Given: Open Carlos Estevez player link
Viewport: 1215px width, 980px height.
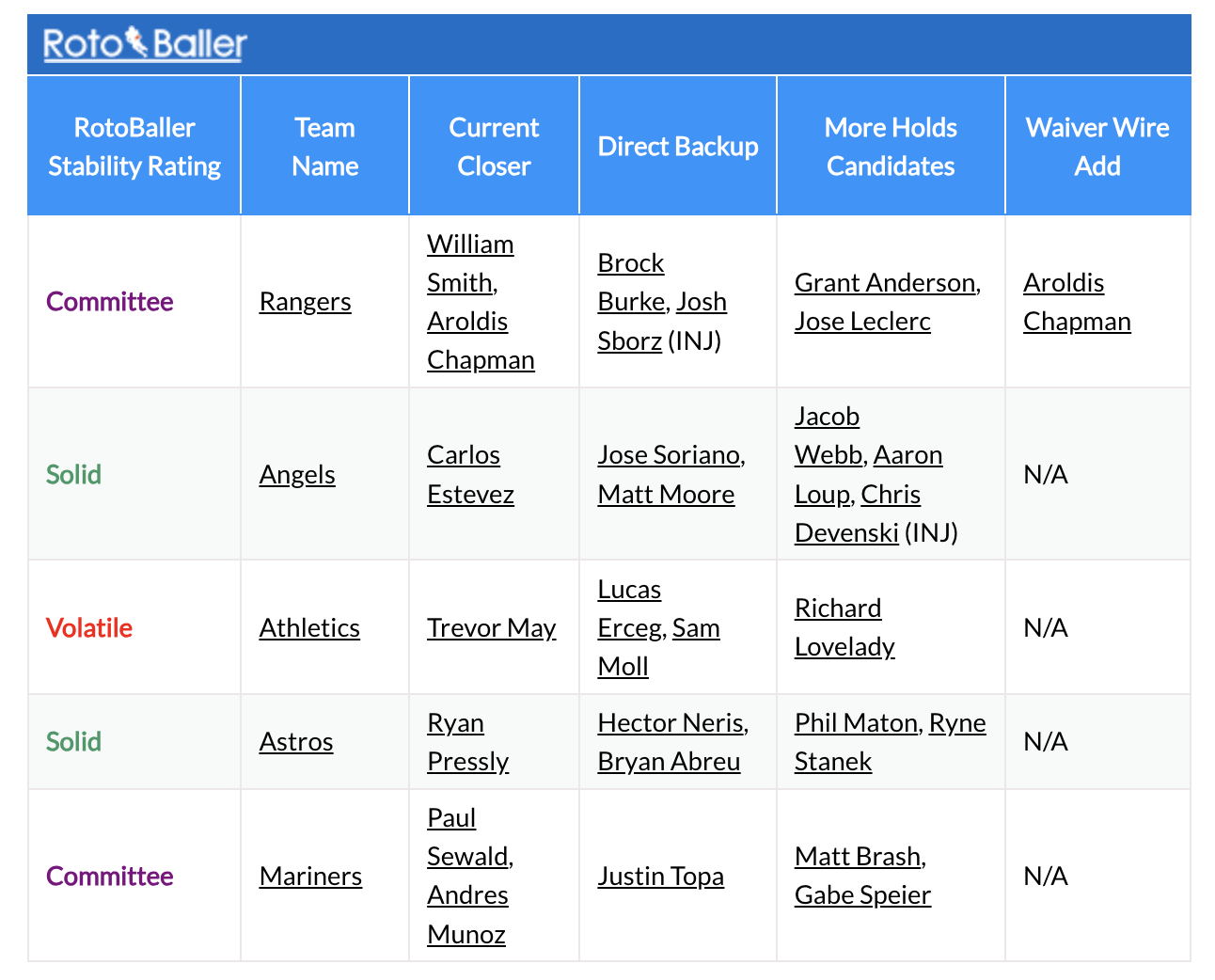Looking at the screenshot, I should pyautogui.click(x=470, y=475).
